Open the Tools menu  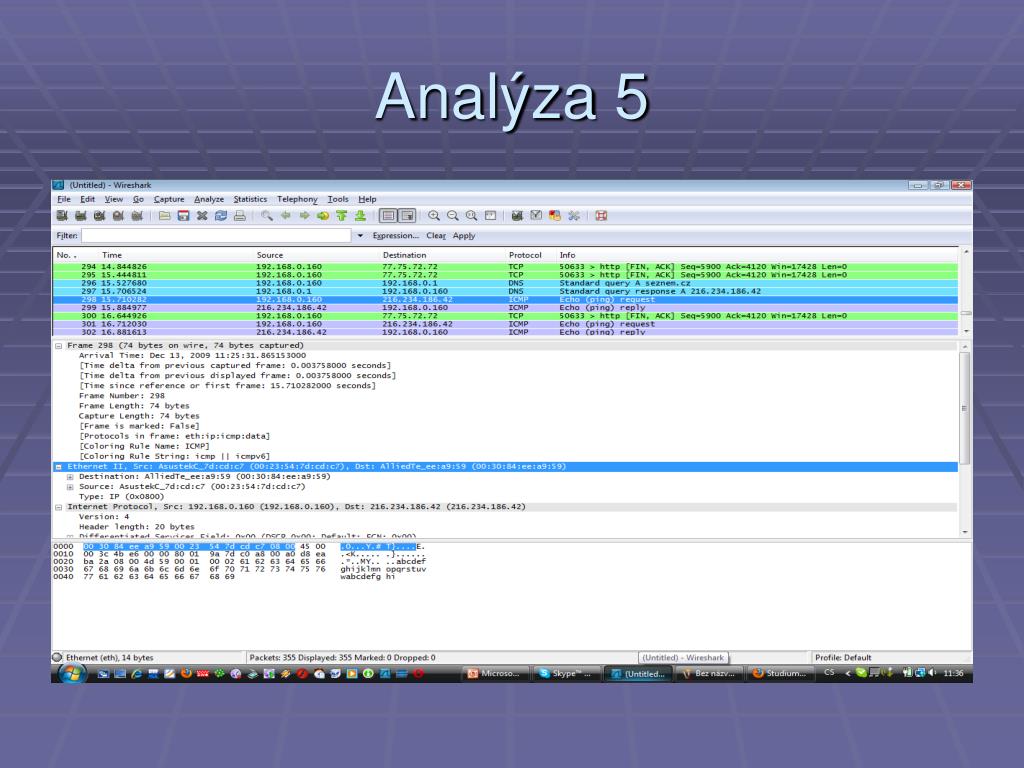(x=338, y=199)
